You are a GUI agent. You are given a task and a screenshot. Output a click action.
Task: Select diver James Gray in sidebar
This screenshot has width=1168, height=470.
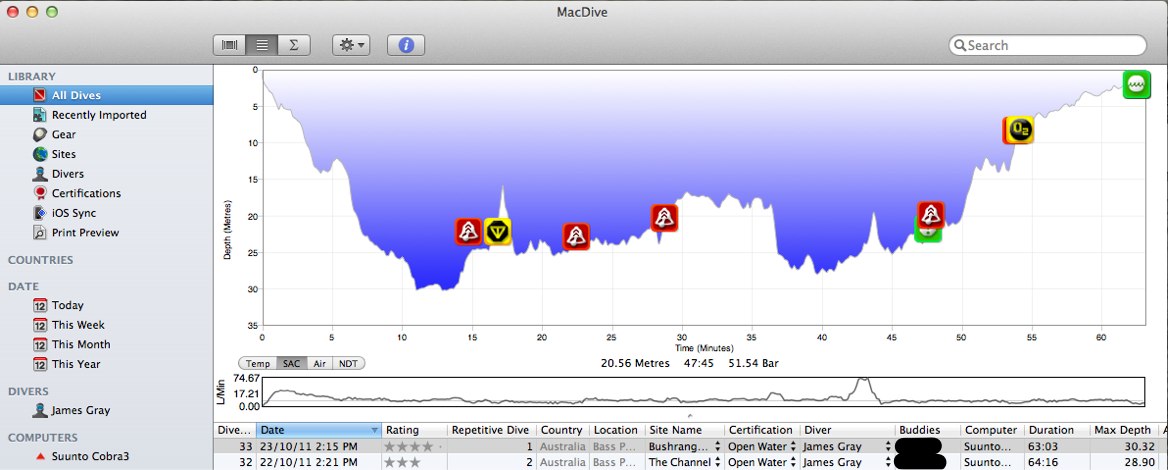(x=80, y=410)
